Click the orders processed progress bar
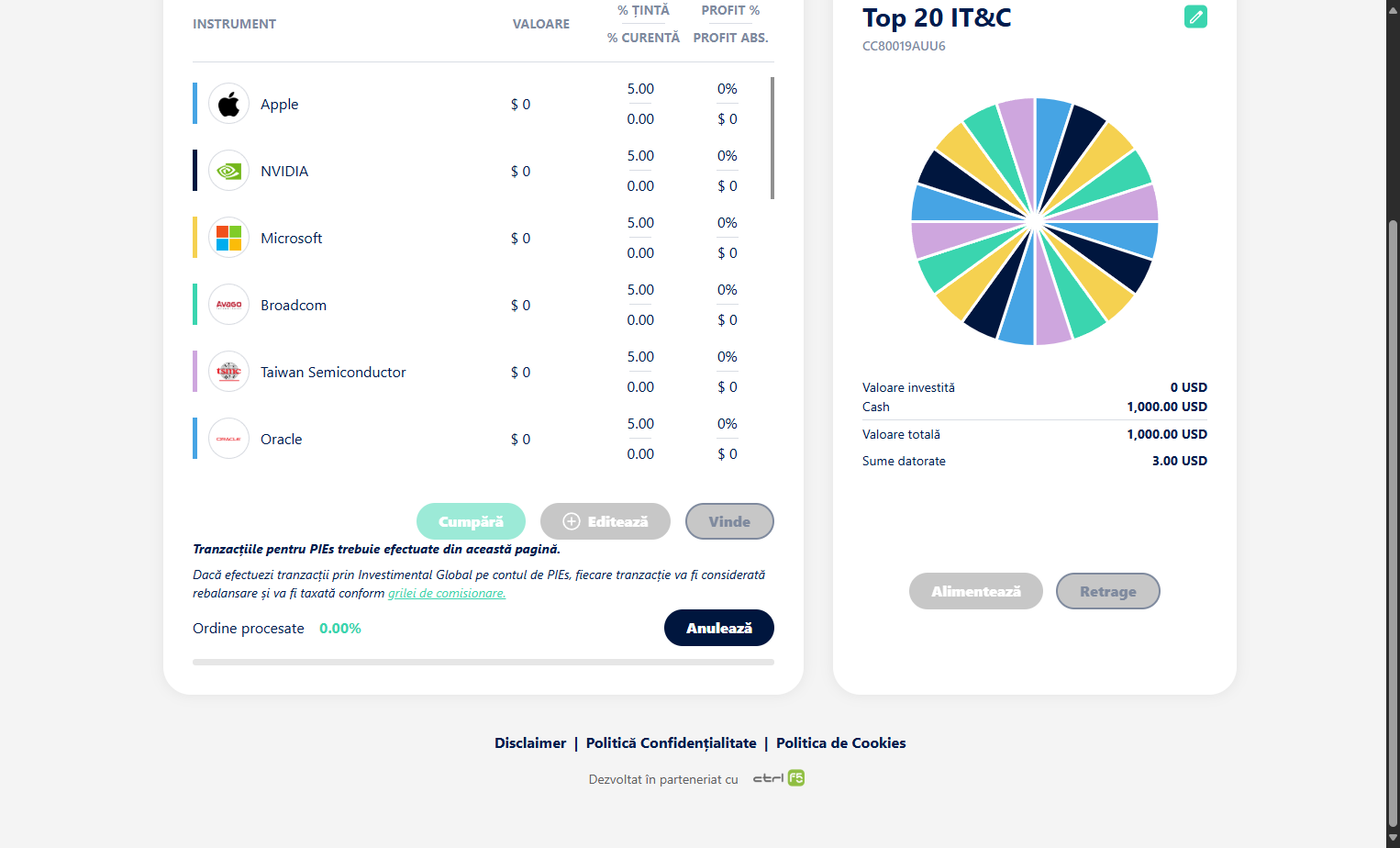This screenshot has height=848, width=1400. (x=483, y=662)
